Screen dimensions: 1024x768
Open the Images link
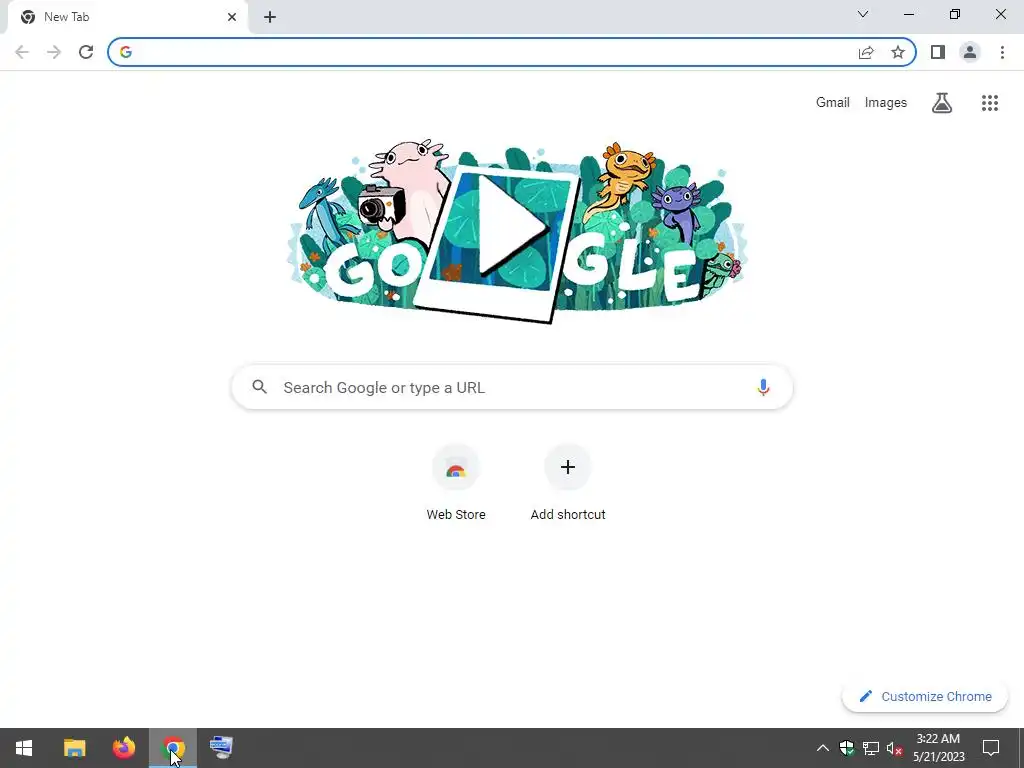[x=886, y=103]
